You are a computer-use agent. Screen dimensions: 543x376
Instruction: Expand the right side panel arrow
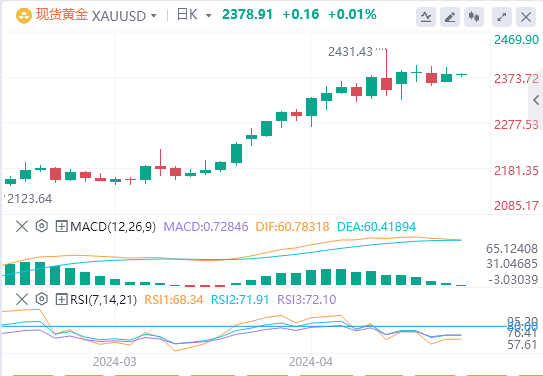(536, 100)
